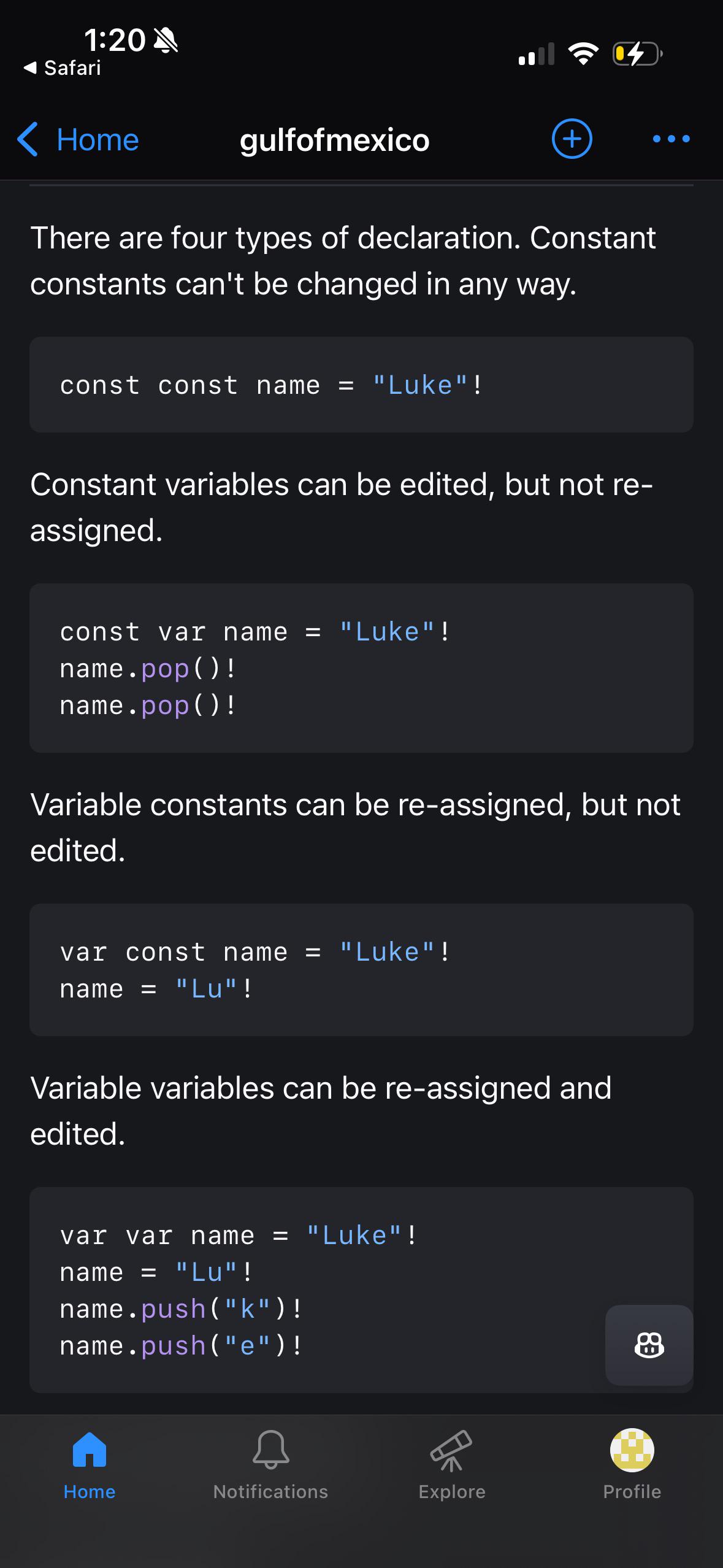The image size is (723, 1568).
Task: Tap the gulfofmexico title
Action: [334, 139]
